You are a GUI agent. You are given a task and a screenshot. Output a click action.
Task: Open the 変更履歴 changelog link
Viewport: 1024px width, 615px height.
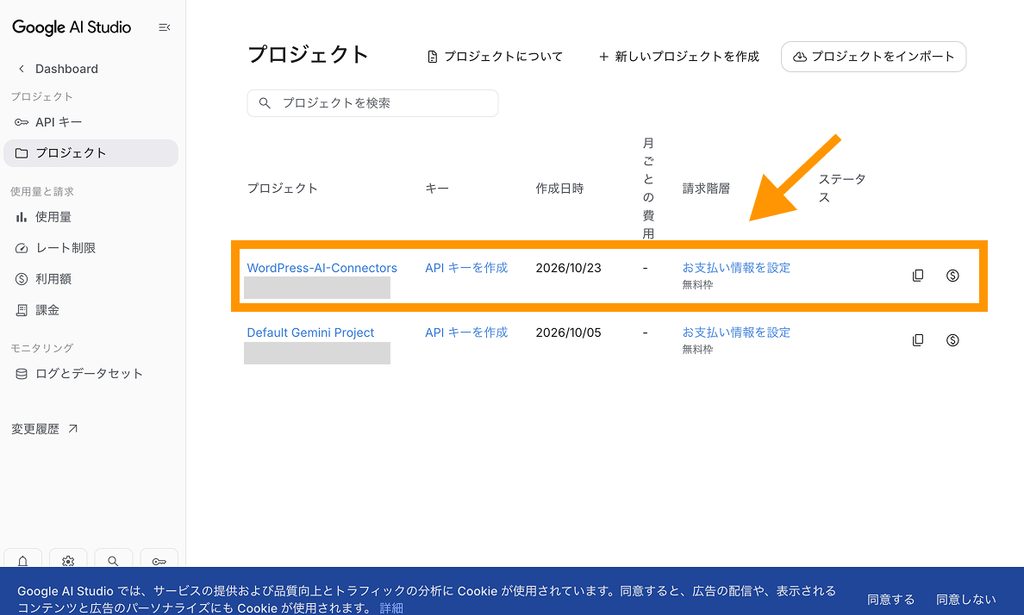(44, 429)
